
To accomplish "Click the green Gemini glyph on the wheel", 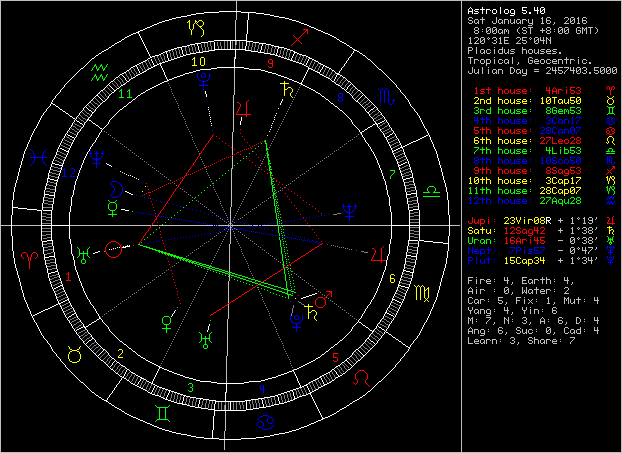I will pos(160,413).
